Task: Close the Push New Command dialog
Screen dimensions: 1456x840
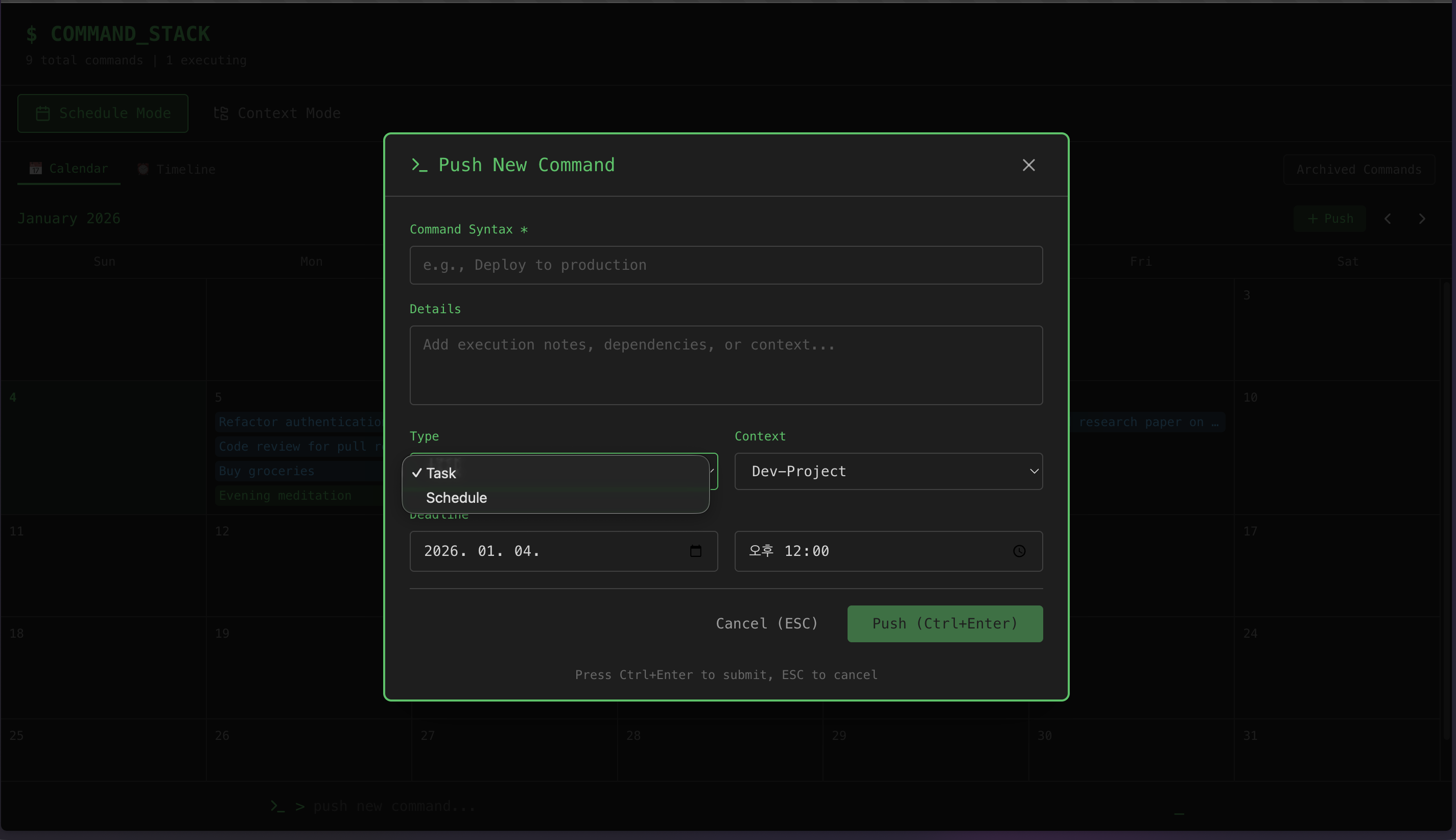Action: point(1028,165)
